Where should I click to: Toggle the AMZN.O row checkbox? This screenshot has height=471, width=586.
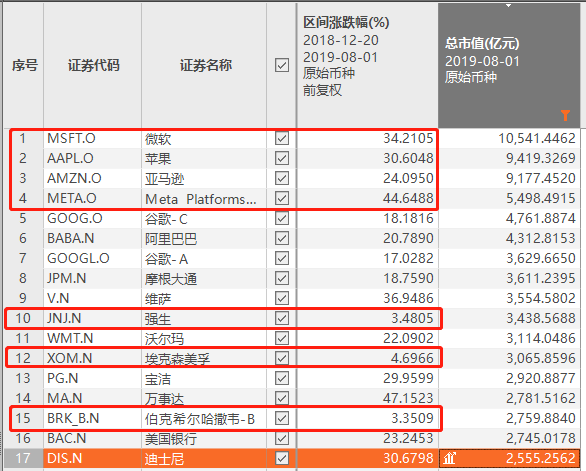[282, 178]
